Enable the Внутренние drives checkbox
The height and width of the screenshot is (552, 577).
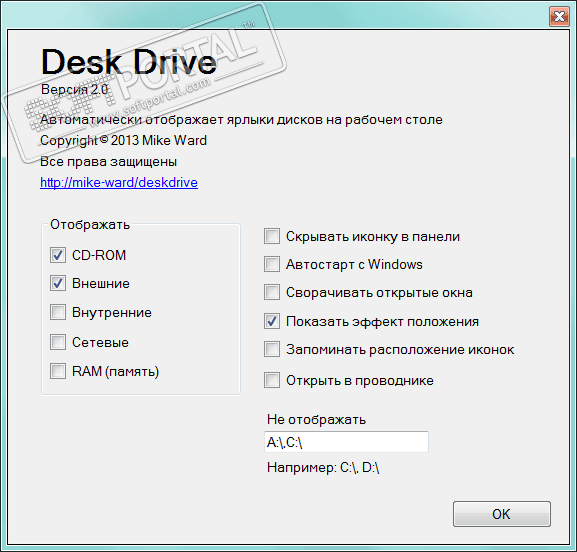click(58, 312)
